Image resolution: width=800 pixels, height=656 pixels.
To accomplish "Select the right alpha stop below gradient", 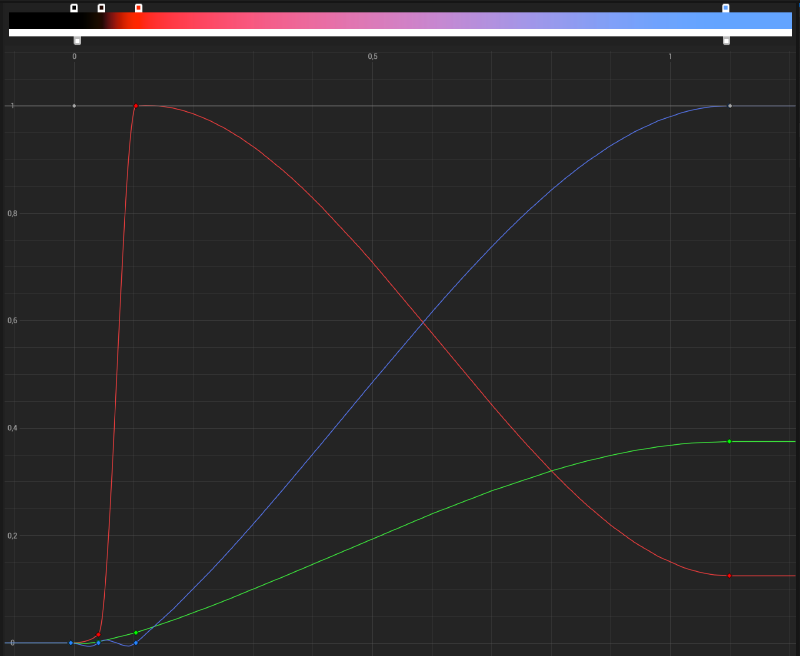I will [x=726, y=41].
